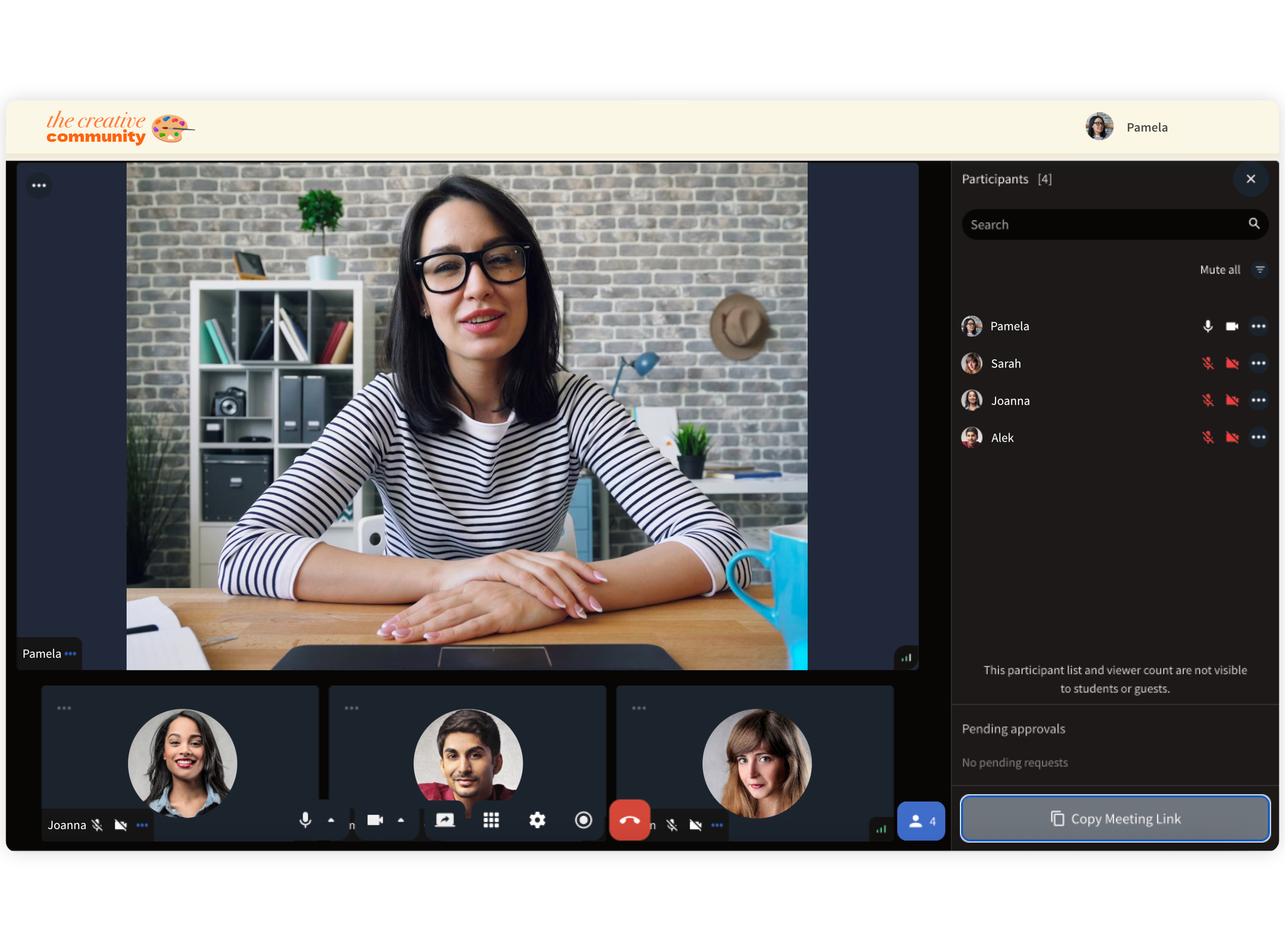Image resolution: width=1285 pixels, height=952 pixels.
Task: Open the main video three-dot menu
Action: click(39, 186)
